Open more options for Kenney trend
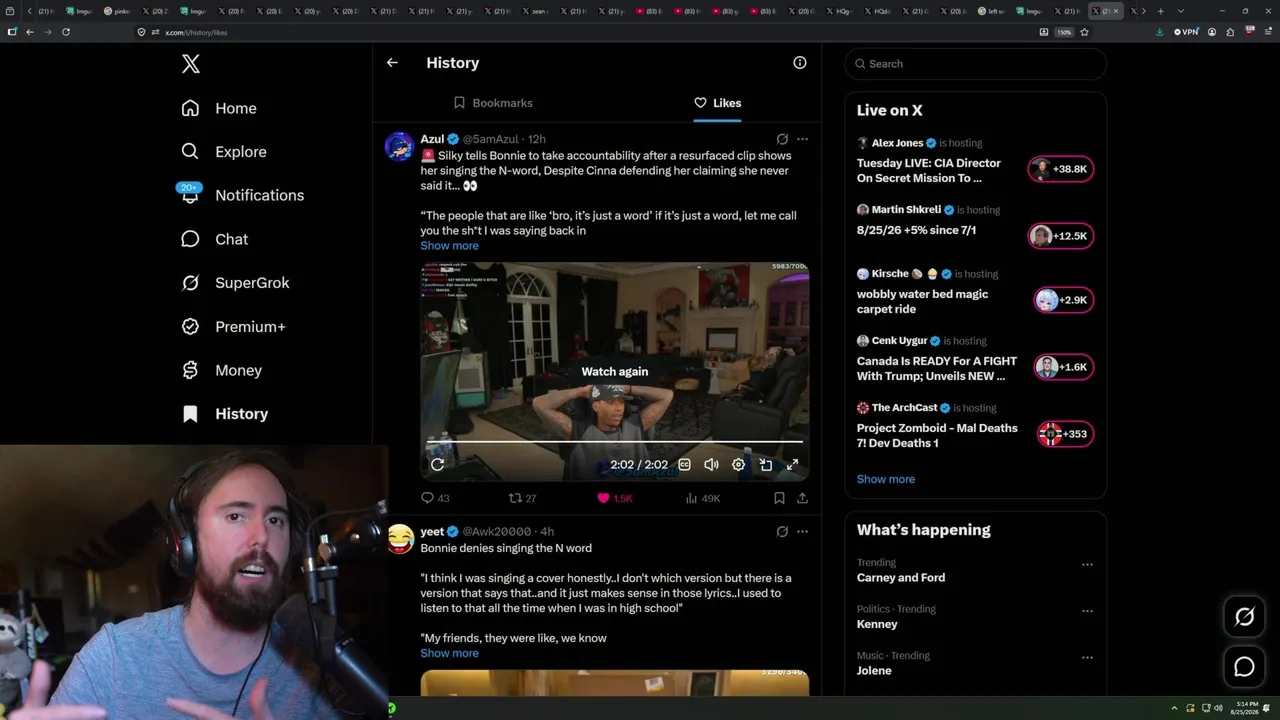The width and height of the screenshot is (1280, 720). (x=1087, y=610)
